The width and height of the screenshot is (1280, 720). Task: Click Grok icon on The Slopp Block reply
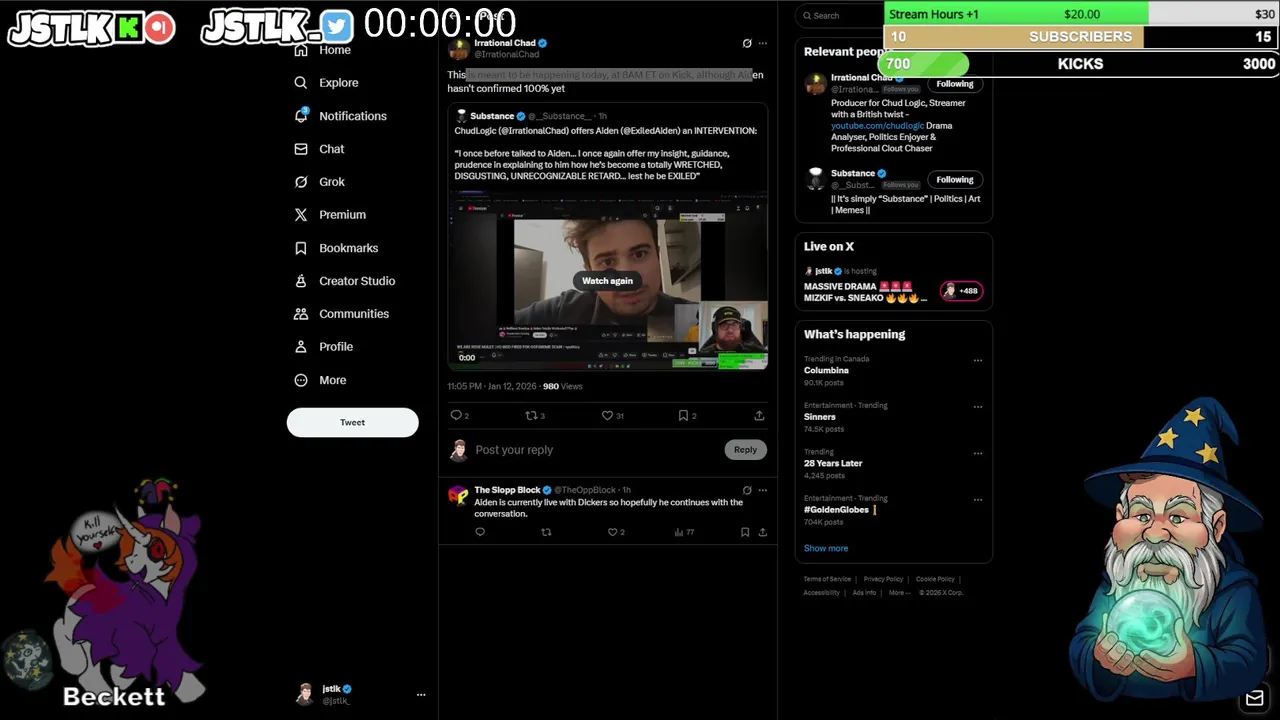[747, 490]
